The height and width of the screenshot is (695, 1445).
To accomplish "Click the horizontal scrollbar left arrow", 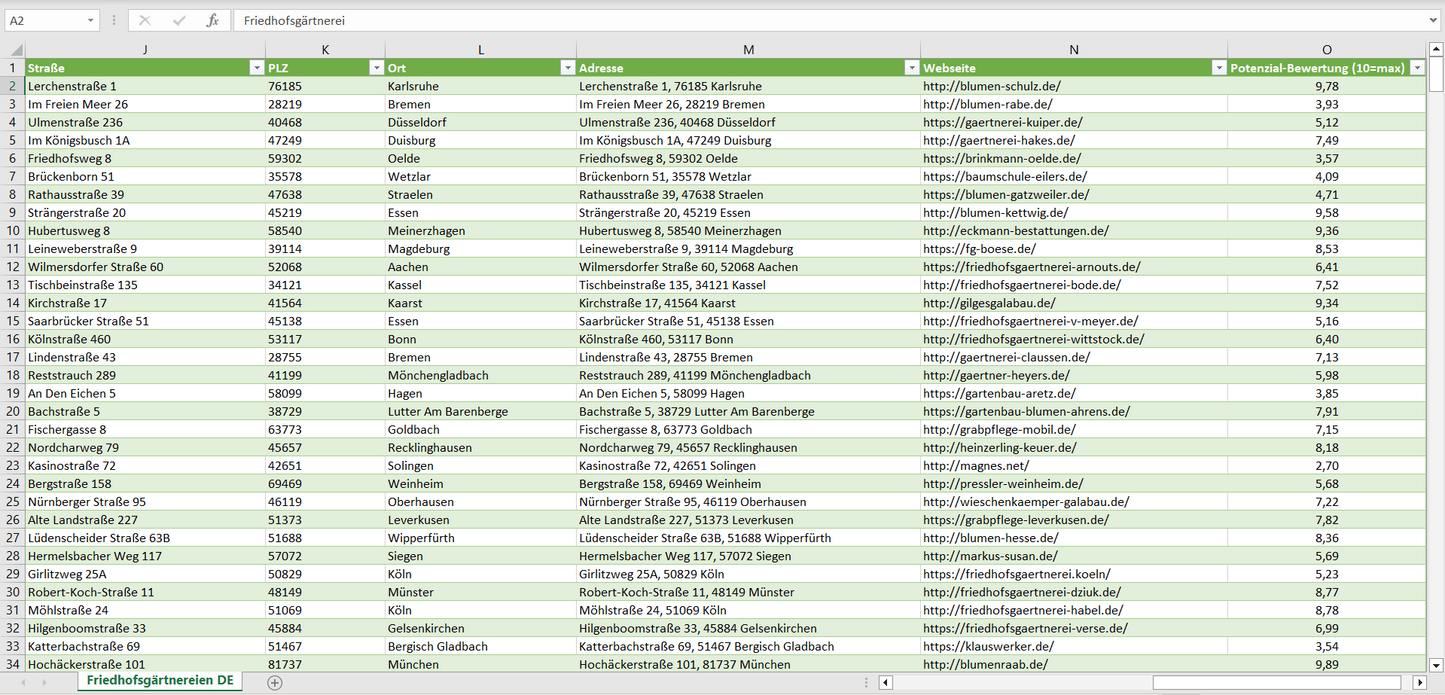I will click(x=886, y=682).
